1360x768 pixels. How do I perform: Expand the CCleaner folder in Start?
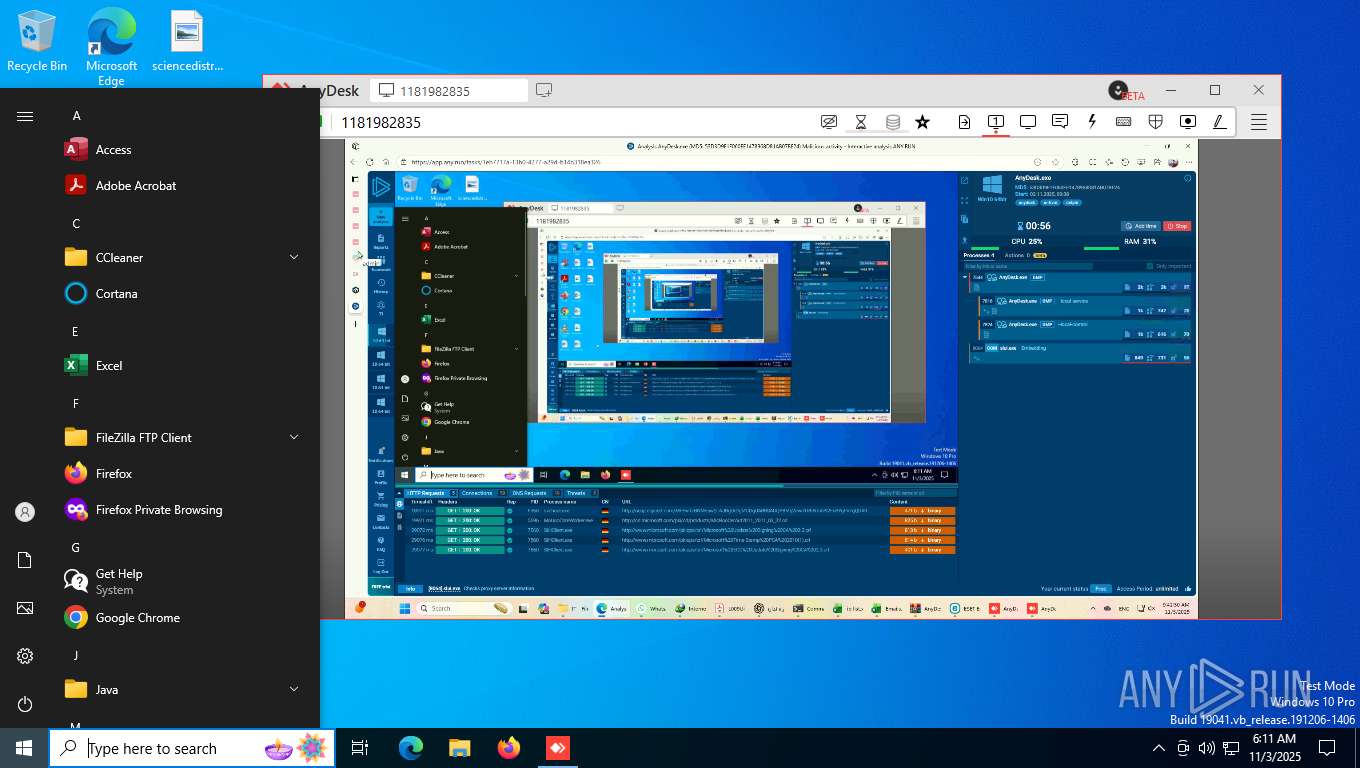184,258
